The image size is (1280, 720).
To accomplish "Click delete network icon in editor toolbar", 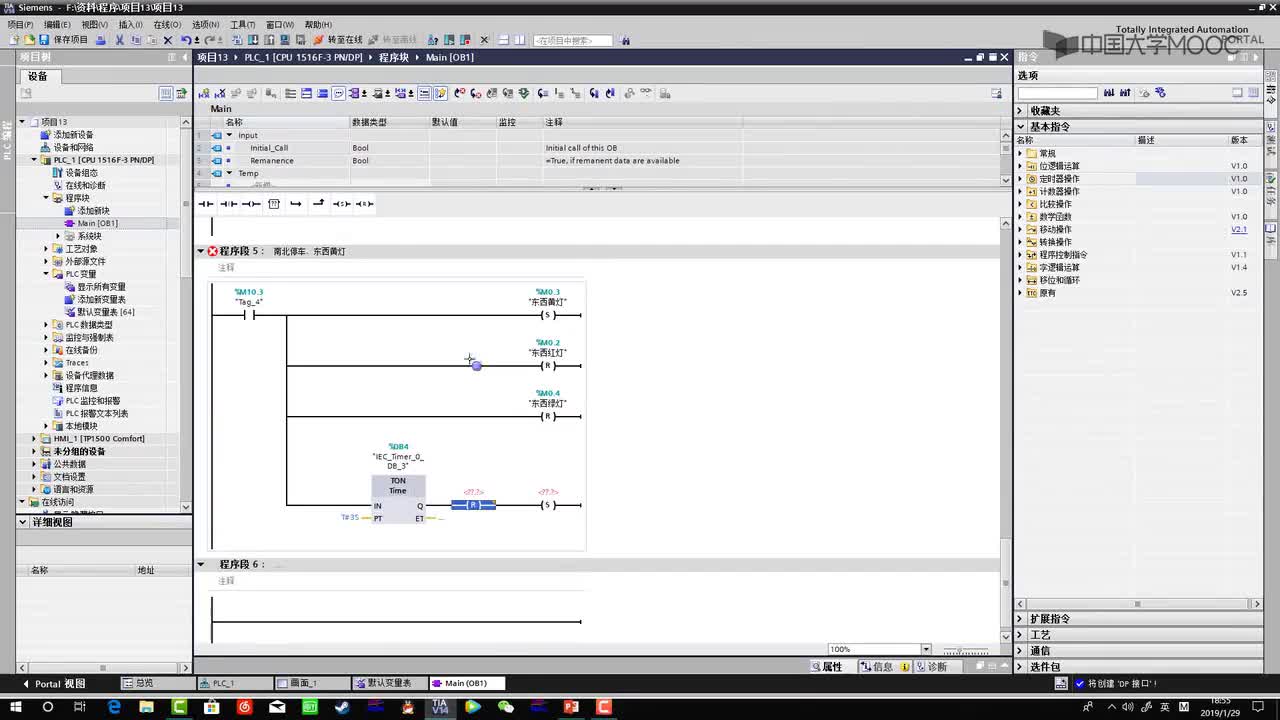I will tap(220, 93).
